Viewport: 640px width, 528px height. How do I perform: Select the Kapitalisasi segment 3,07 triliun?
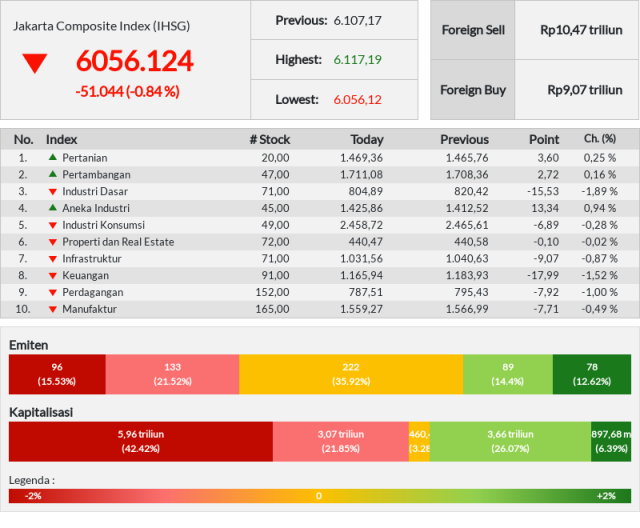pos(341,441)
